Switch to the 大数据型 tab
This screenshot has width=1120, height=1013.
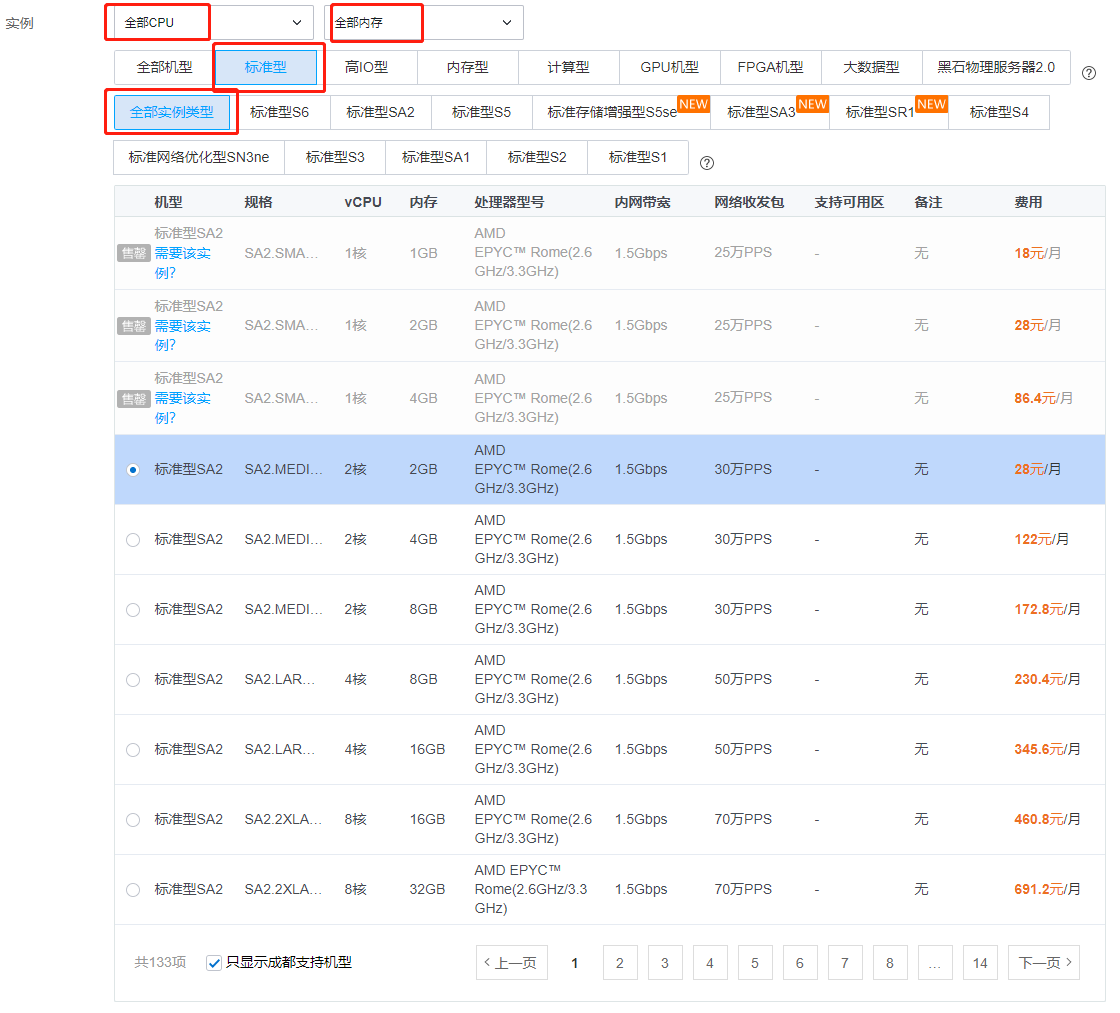(871, 67)
